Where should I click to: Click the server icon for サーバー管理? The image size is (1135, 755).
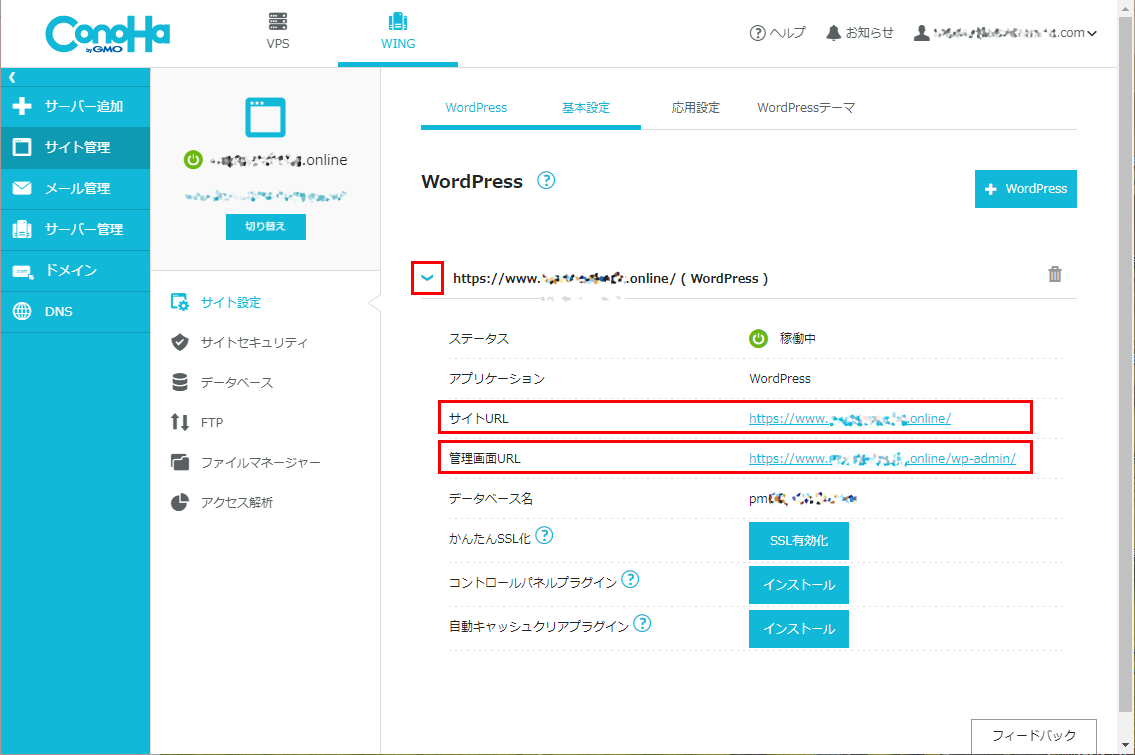click(x=22, y=229)
